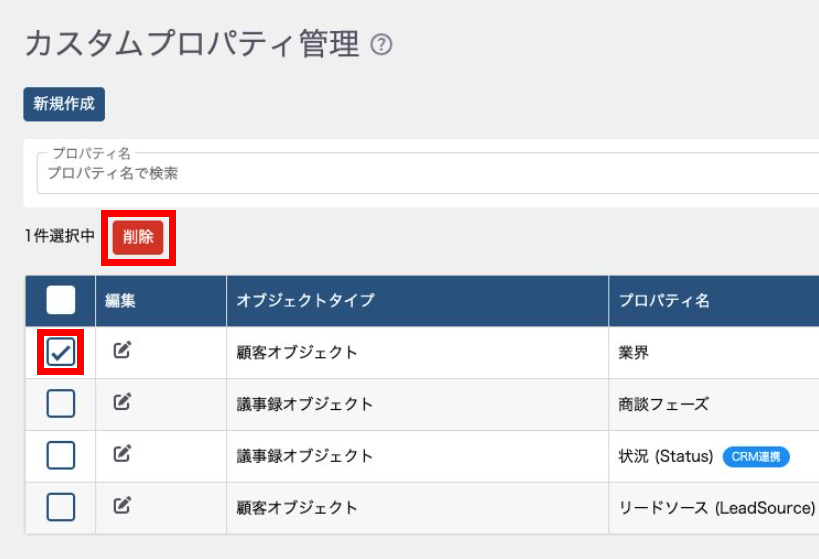Click the 状況 (Status) property name text
Image resolution: width=819 pixels, height=559 pixels.
666,457
